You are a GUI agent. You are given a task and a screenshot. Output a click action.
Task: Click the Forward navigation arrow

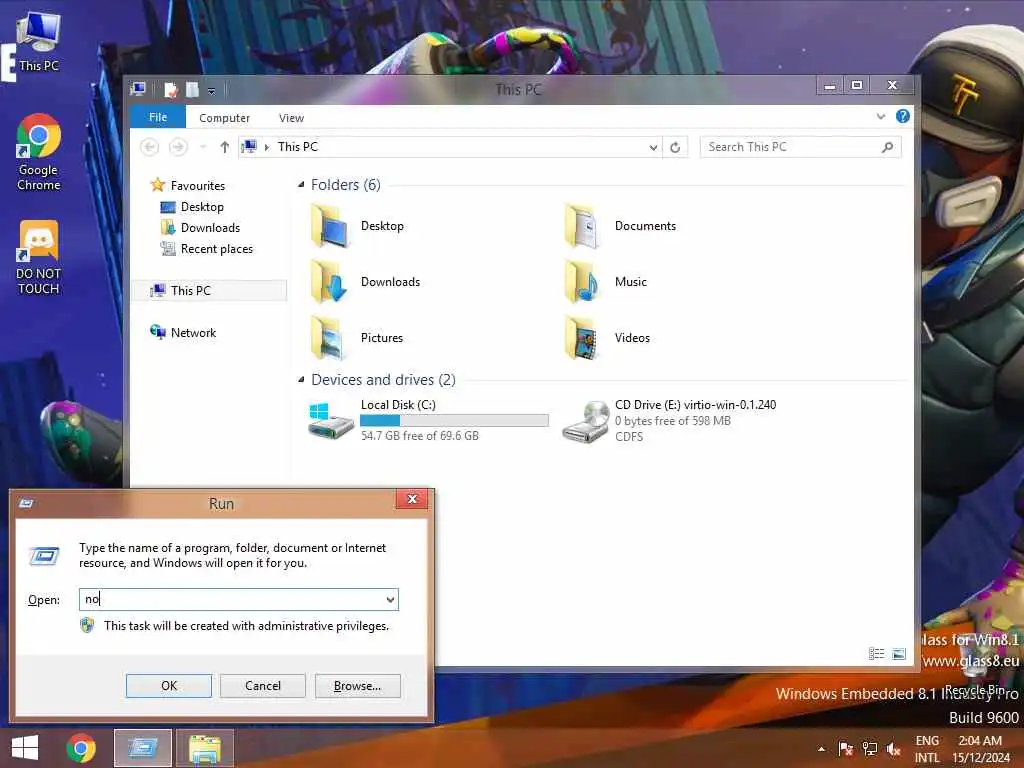pyautogui.click(x=178, y=147)
